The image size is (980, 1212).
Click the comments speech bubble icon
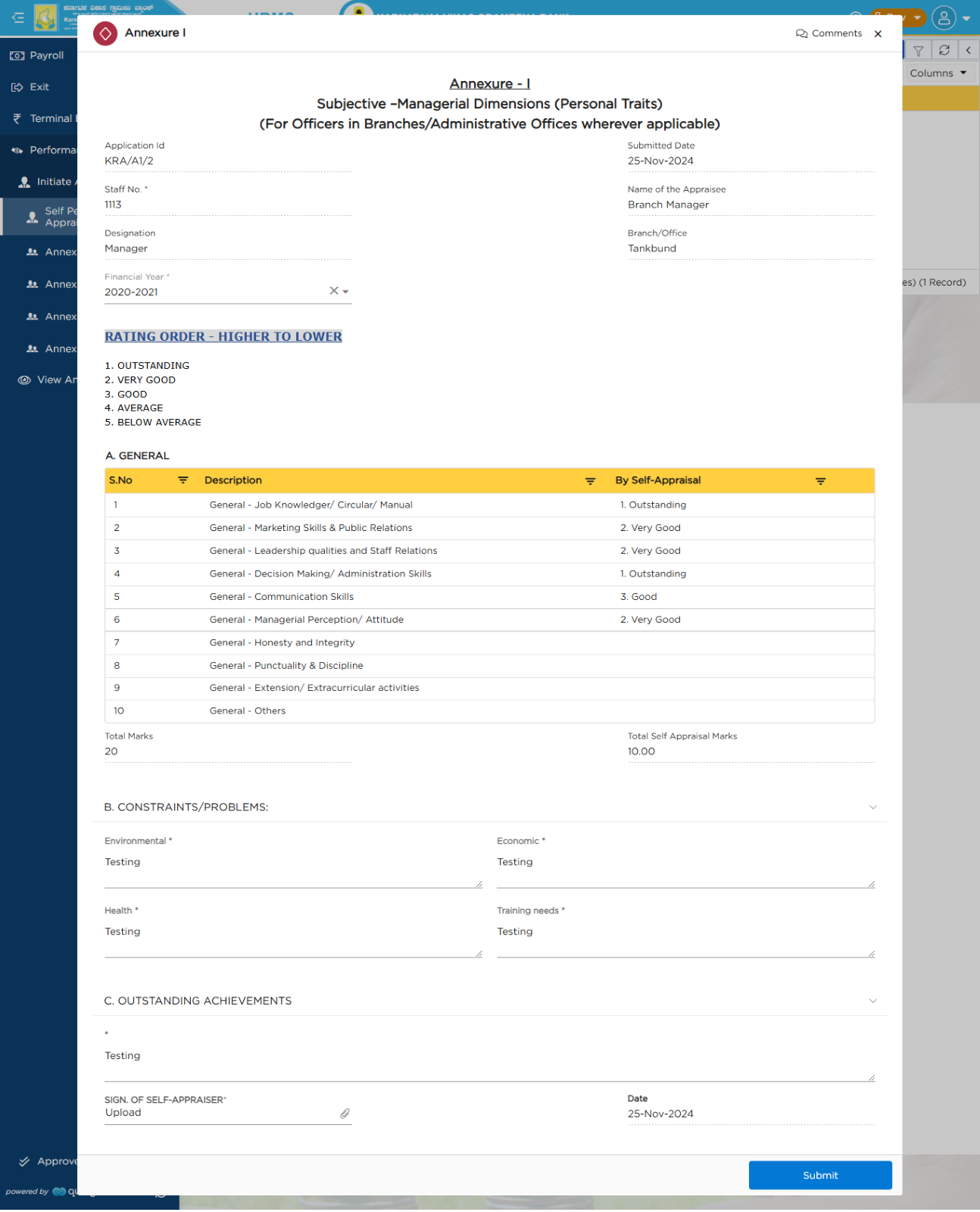tap(801, 33)
